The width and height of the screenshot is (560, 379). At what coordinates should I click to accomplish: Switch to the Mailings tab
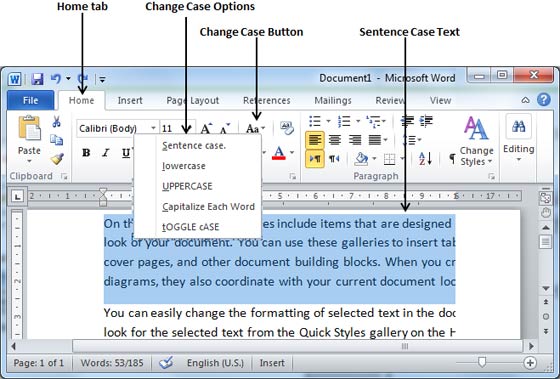[x=333, y=100]
